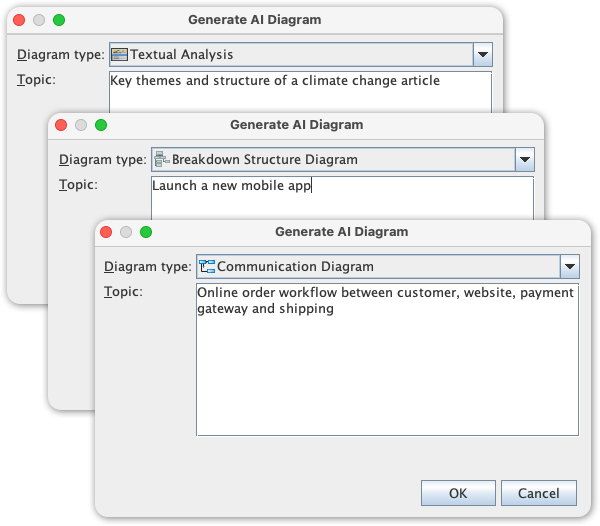
Task: Expand the Communication Diagram dropdown arrow
Action: pos(569,266)
